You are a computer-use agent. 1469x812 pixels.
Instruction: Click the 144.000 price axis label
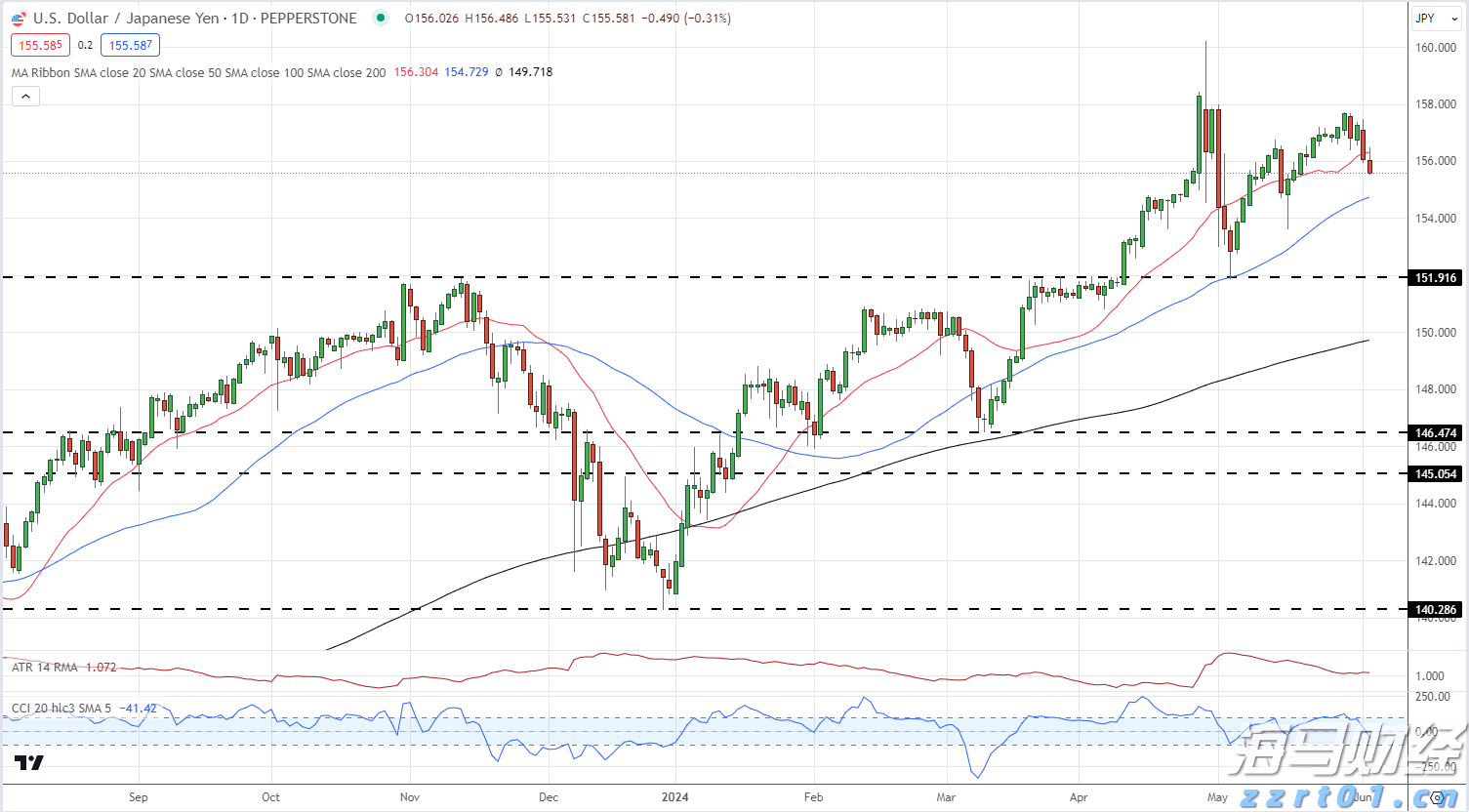click(x=1436, y=504)
